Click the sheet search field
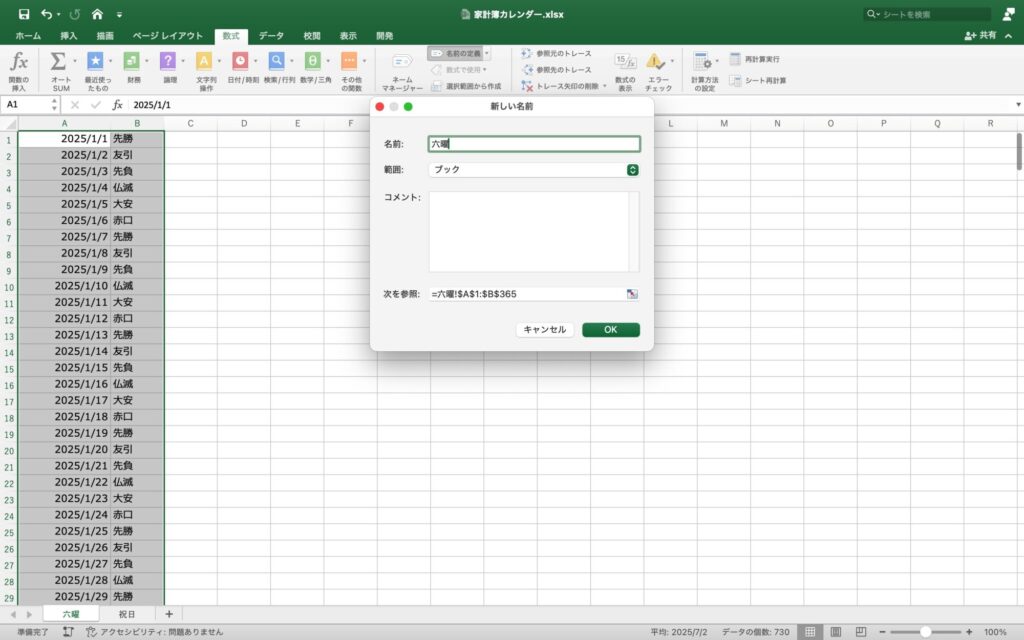This screenshot has height=640, width=1024. click(x=927, y=14)
